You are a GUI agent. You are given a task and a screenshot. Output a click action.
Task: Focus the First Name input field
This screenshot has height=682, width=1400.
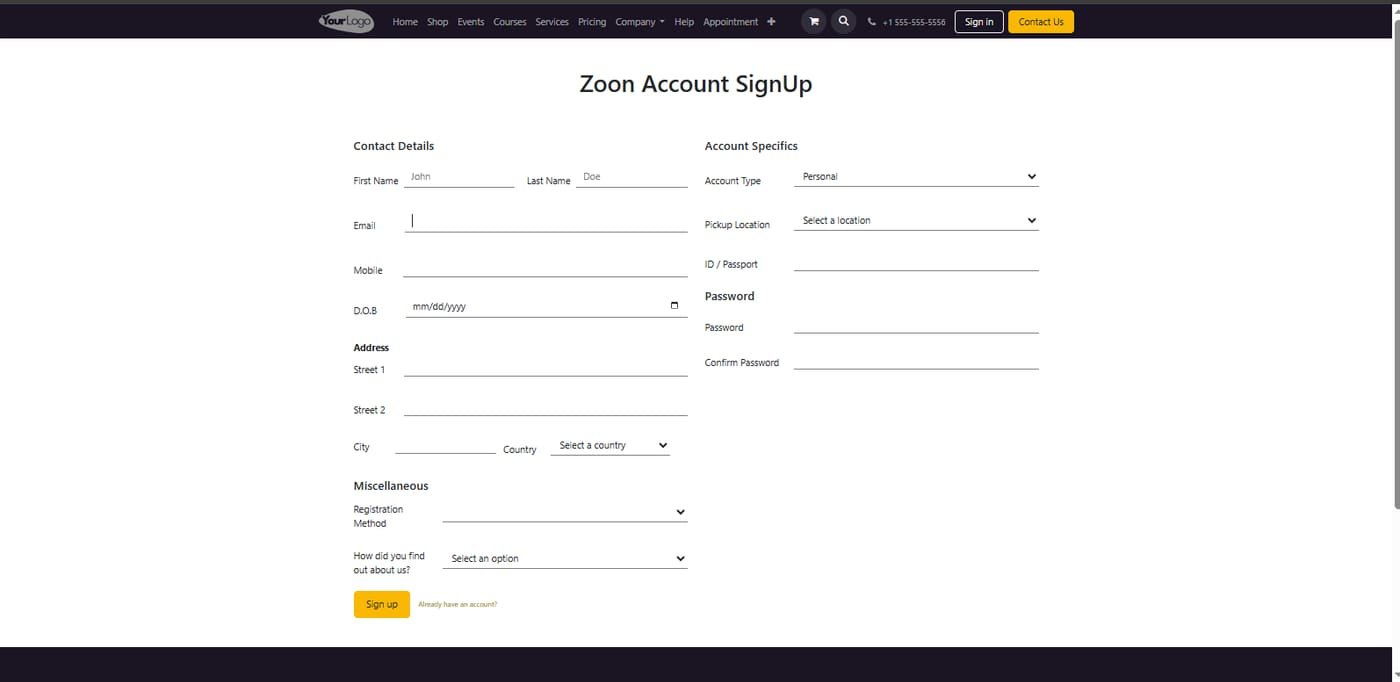(459, 177)
